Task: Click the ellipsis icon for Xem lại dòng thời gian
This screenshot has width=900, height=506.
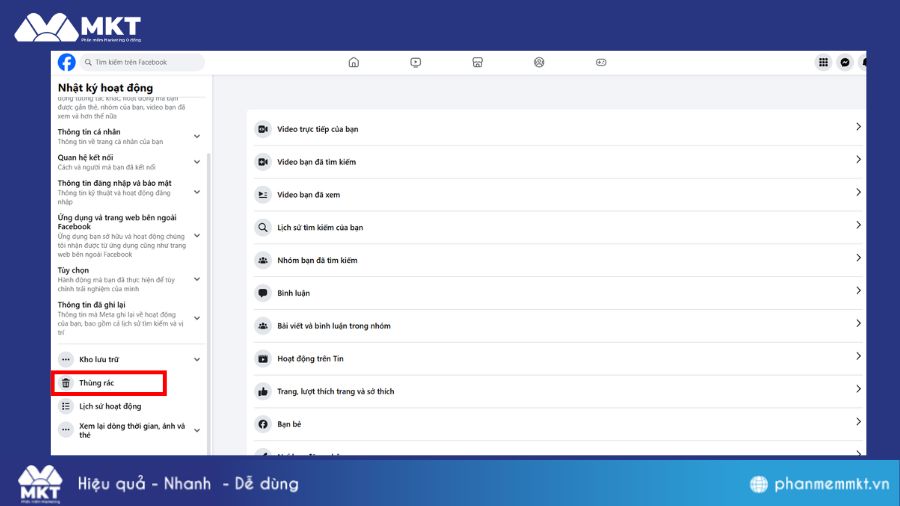Action: 66,430
